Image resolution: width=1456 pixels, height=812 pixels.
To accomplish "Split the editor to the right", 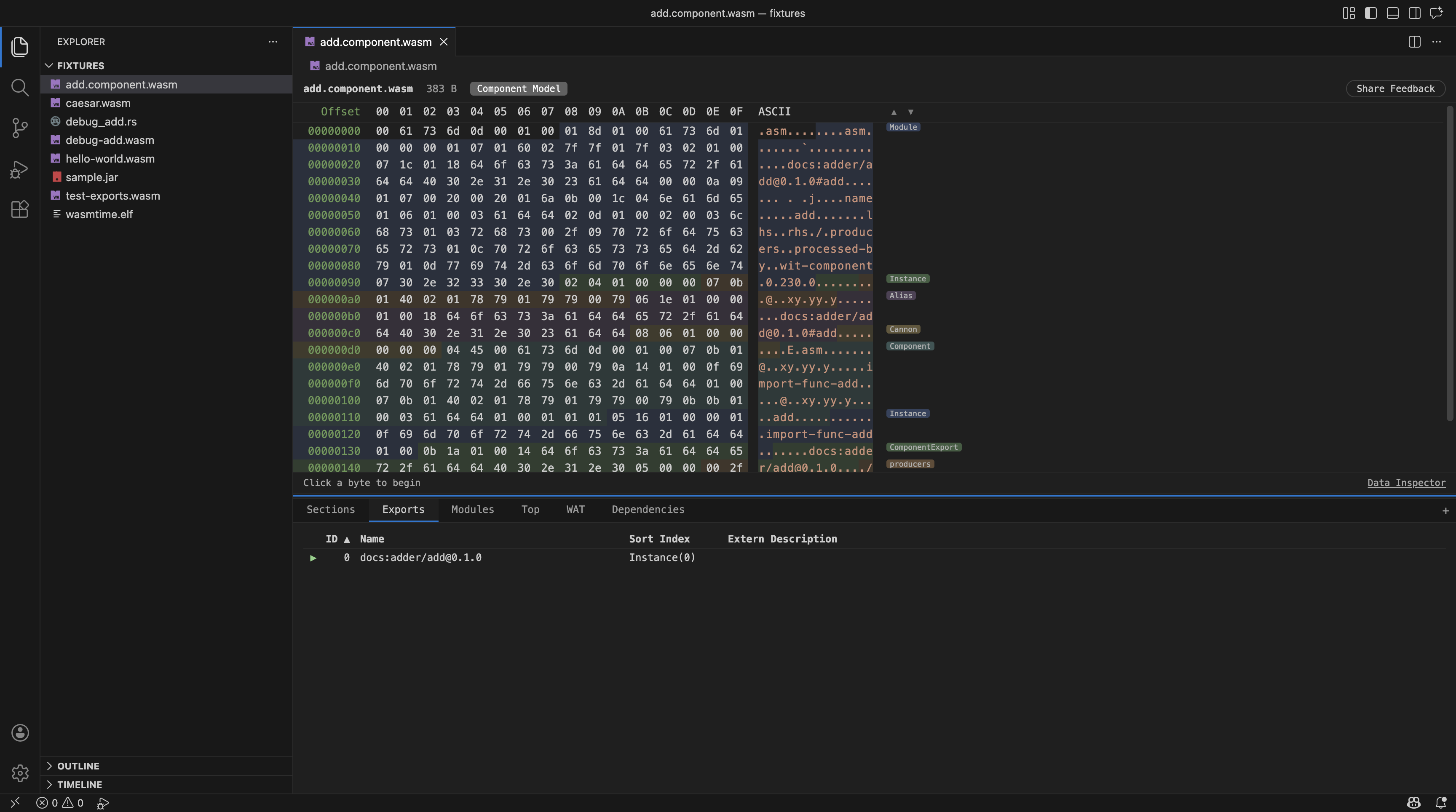I will pyautogui.click(x=1414, y=42).
